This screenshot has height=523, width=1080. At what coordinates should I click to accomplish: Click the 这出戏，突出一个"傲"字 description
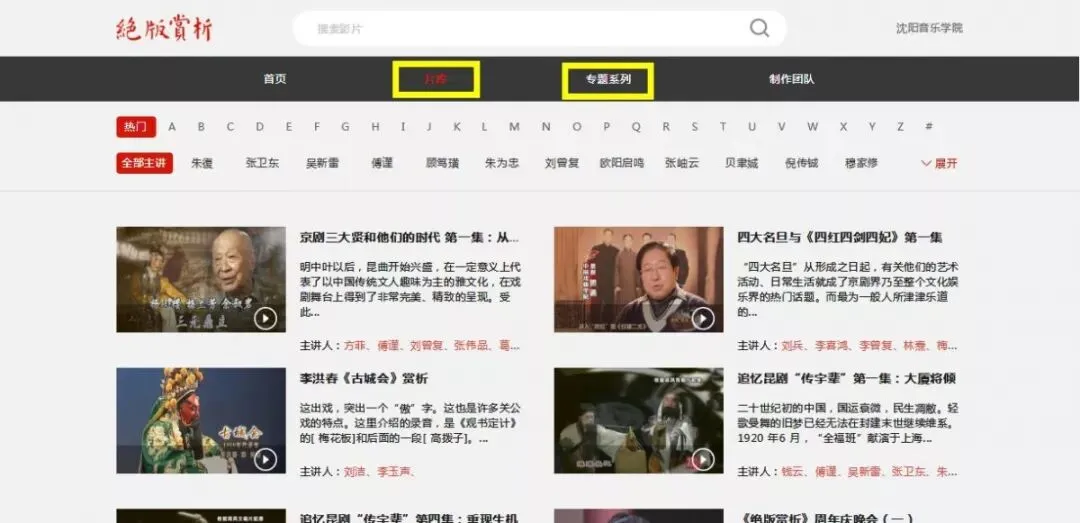(411, 423)
